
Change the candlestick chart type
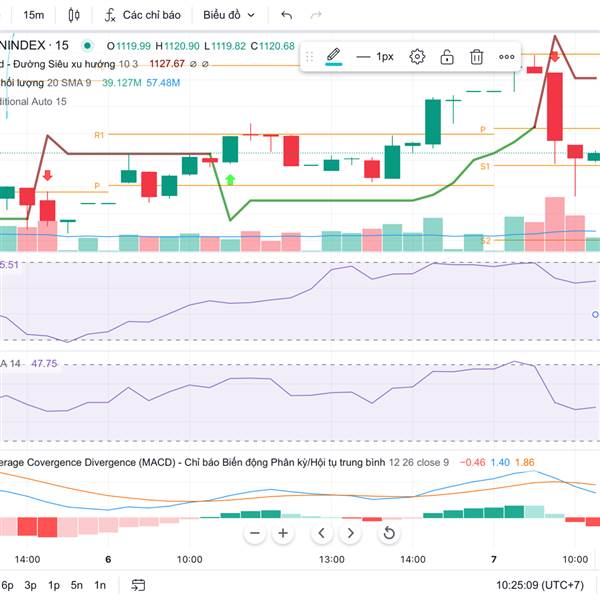pyautogui.click(x=74, y=15)
